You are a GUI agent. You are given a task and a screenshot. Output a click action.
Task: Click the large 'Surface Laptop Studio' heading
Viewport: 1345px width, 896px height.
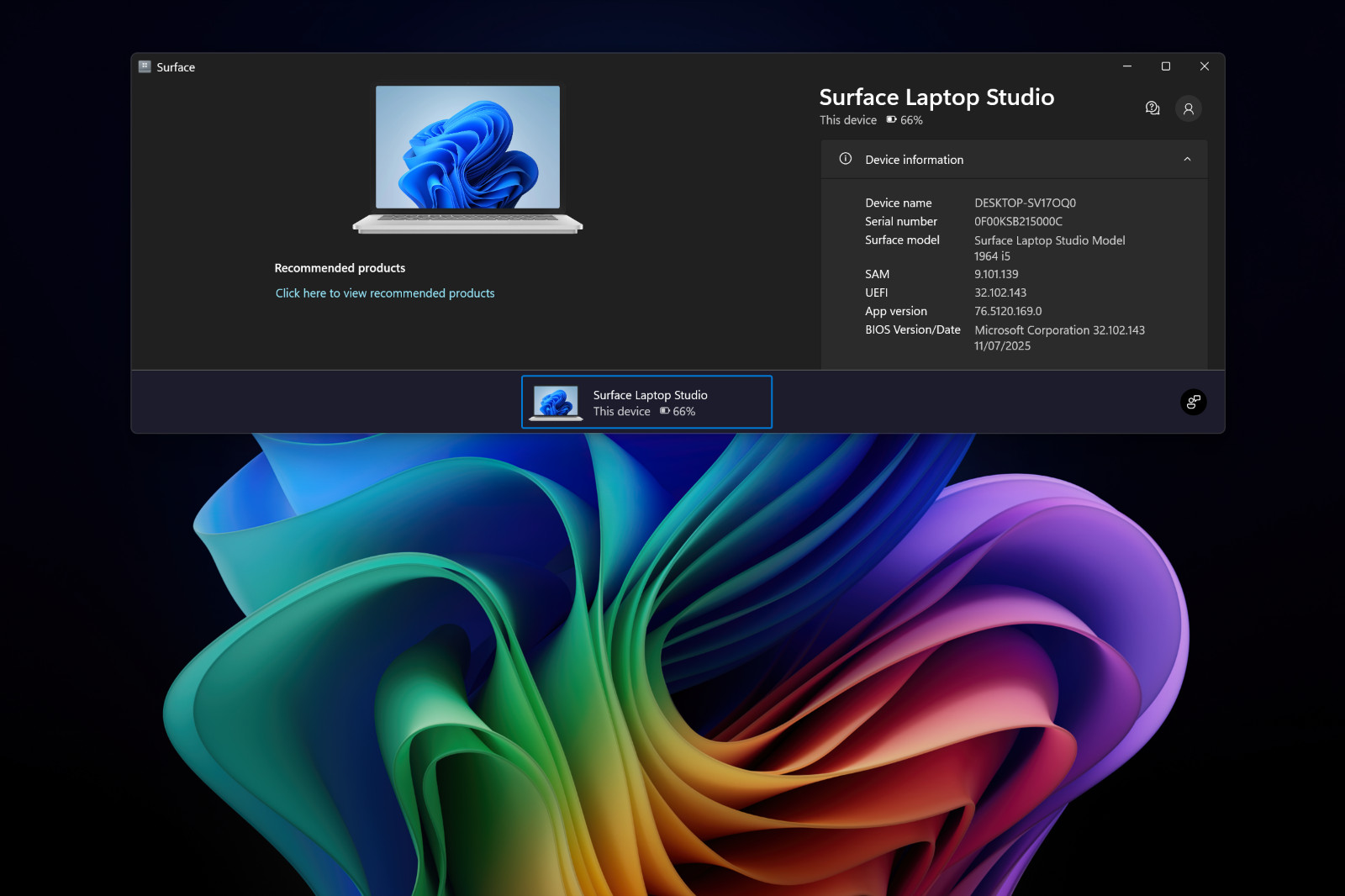936,98
